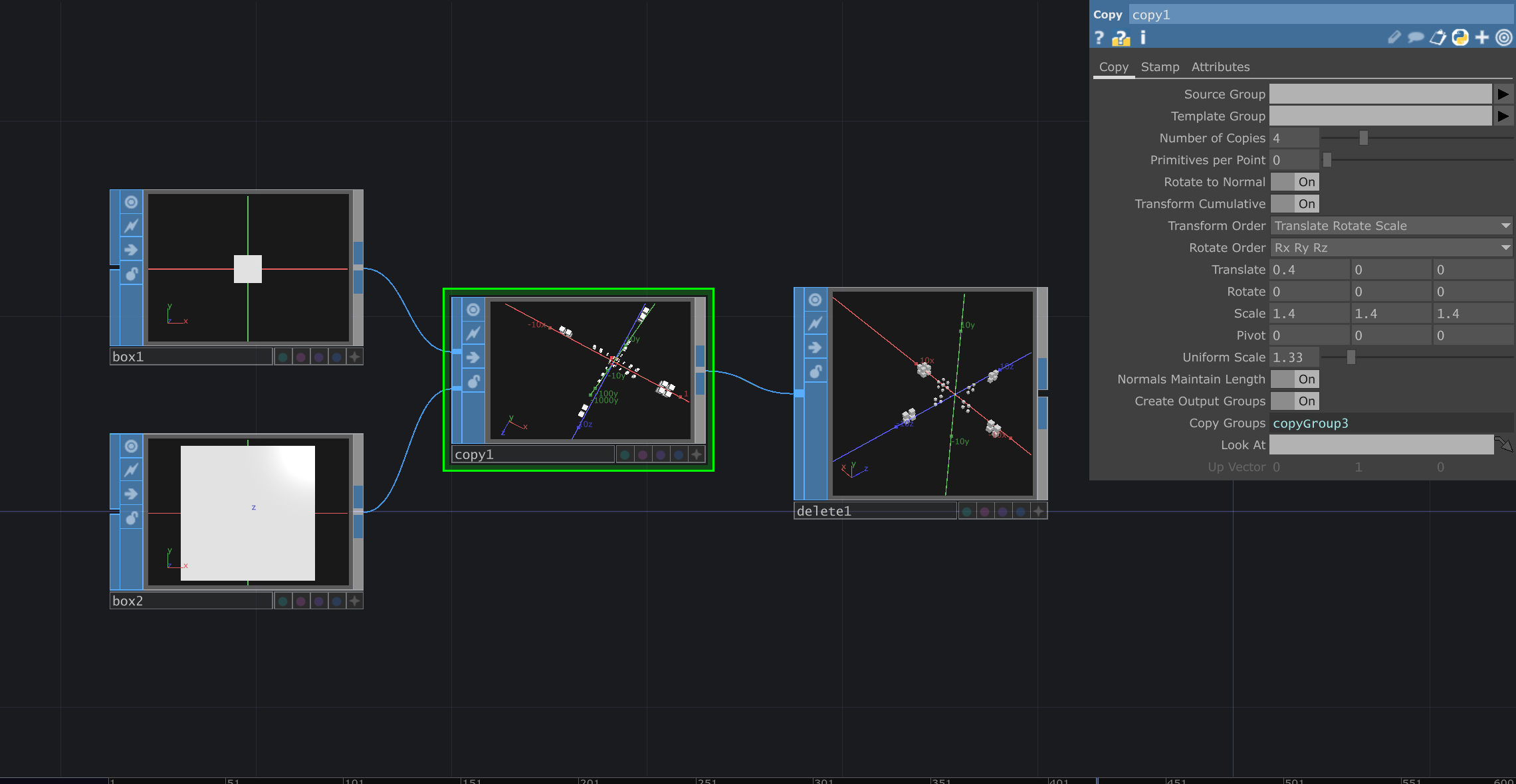Click the lock flag on box2 node
The image size is (1516, 784).
[132, 518]
